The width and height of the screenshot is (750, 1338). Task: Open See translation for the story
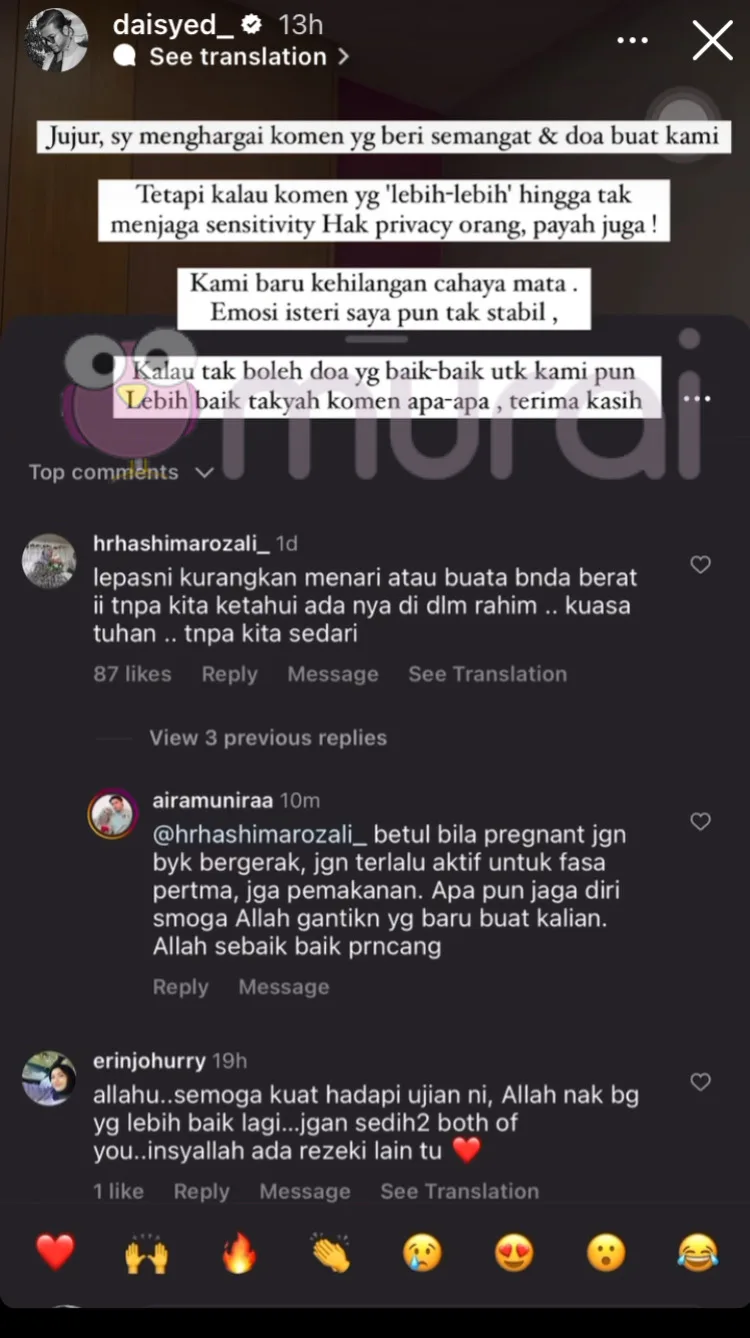[238, 57]
